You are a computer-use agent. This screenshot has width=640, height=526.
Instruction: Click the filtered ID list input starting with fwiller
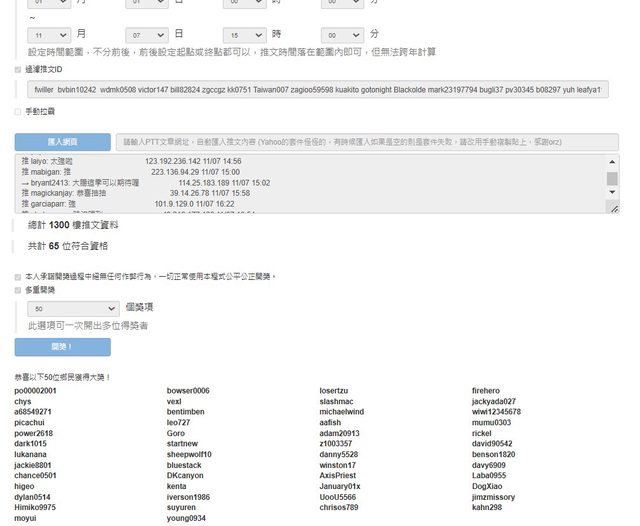click(x=317, y=90)
